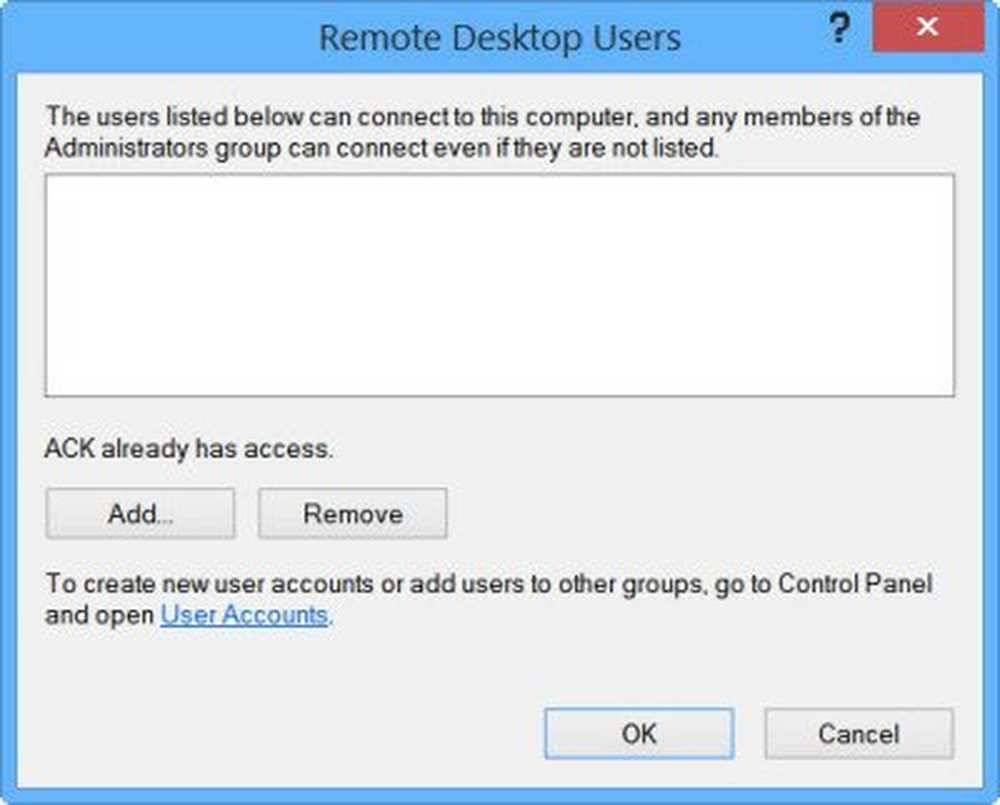
Task: Click inside the empty users list box
Action: click(499, 286)
